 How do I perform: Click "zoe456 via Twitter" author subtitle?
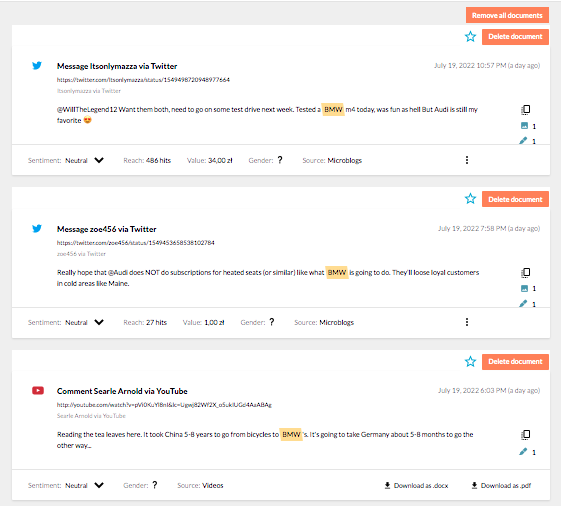pyautogui.click(x=81, y=254)
